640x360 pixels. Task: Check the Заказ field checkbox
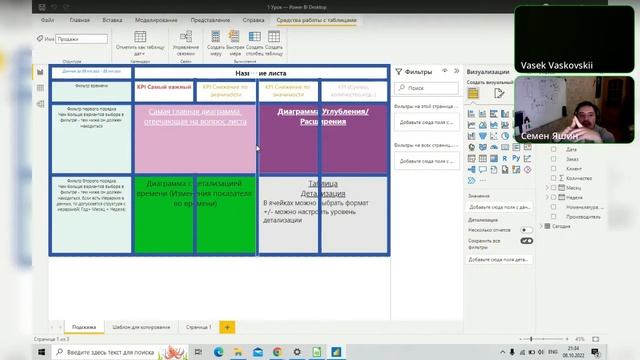553,159
